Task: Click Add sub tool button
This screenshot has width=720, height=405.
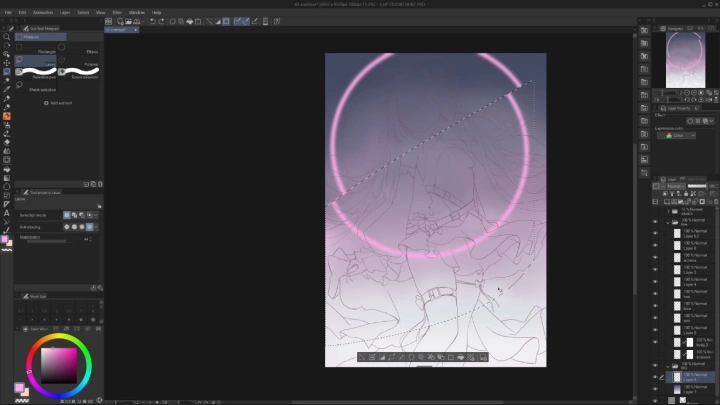Action: (x=59, y=102)
